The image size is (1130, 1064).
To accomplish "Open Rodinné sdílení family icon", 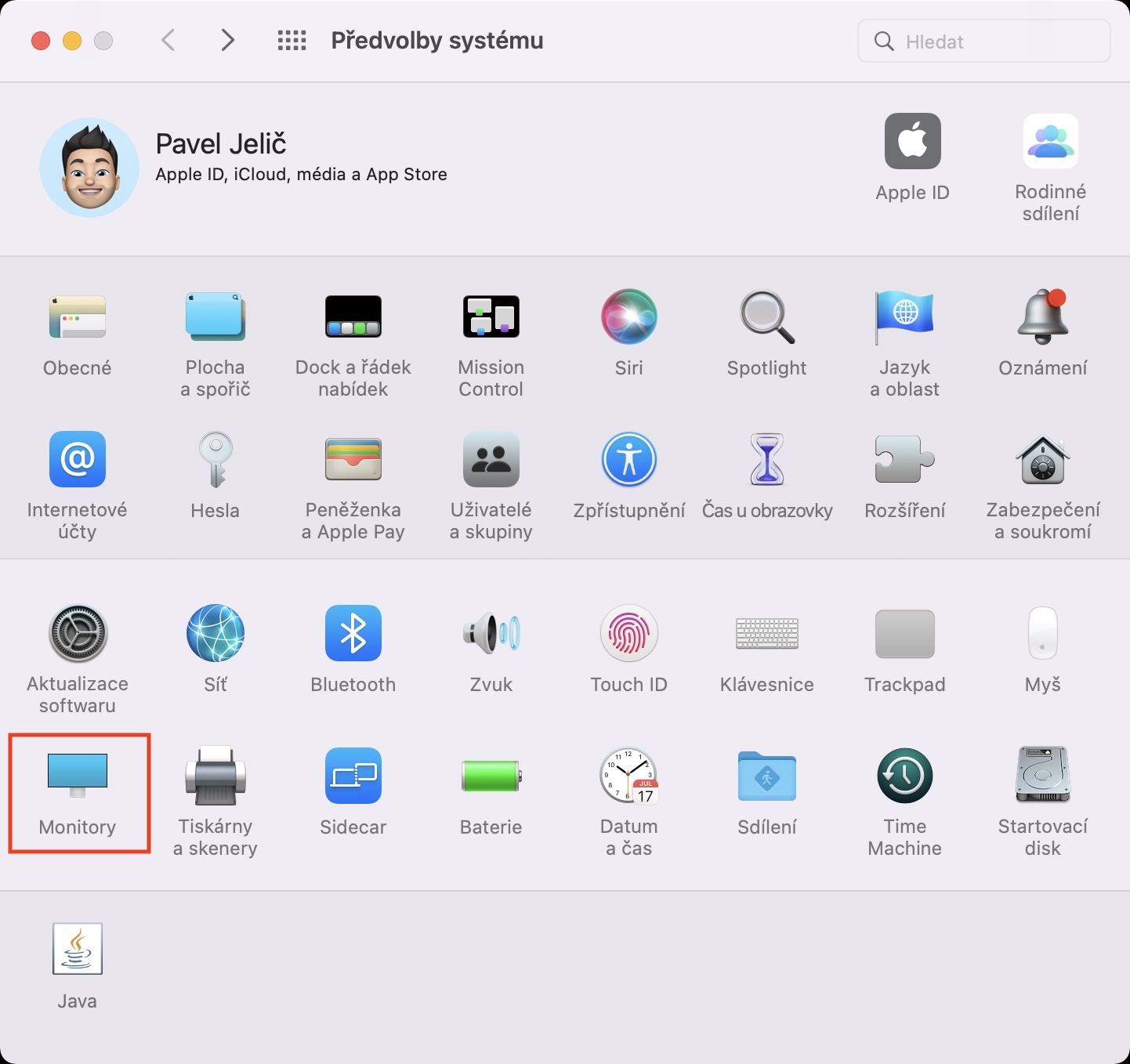I will [x=1051, y=141].
